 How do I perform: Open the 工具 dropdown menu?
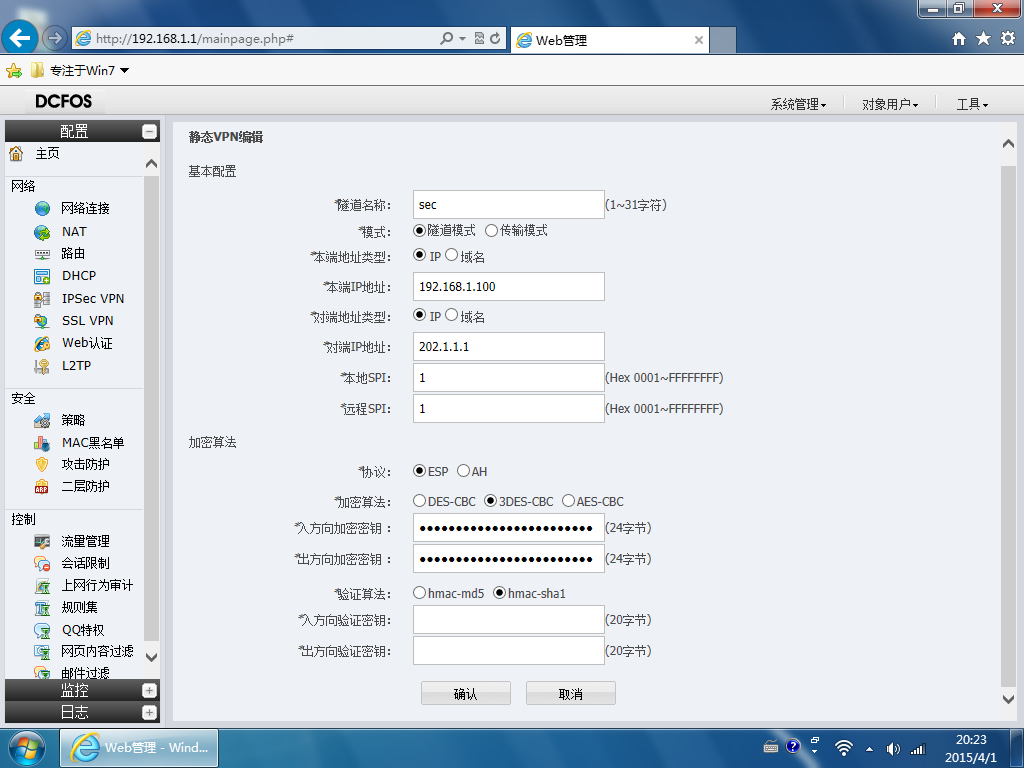click(x=972, y=104)
